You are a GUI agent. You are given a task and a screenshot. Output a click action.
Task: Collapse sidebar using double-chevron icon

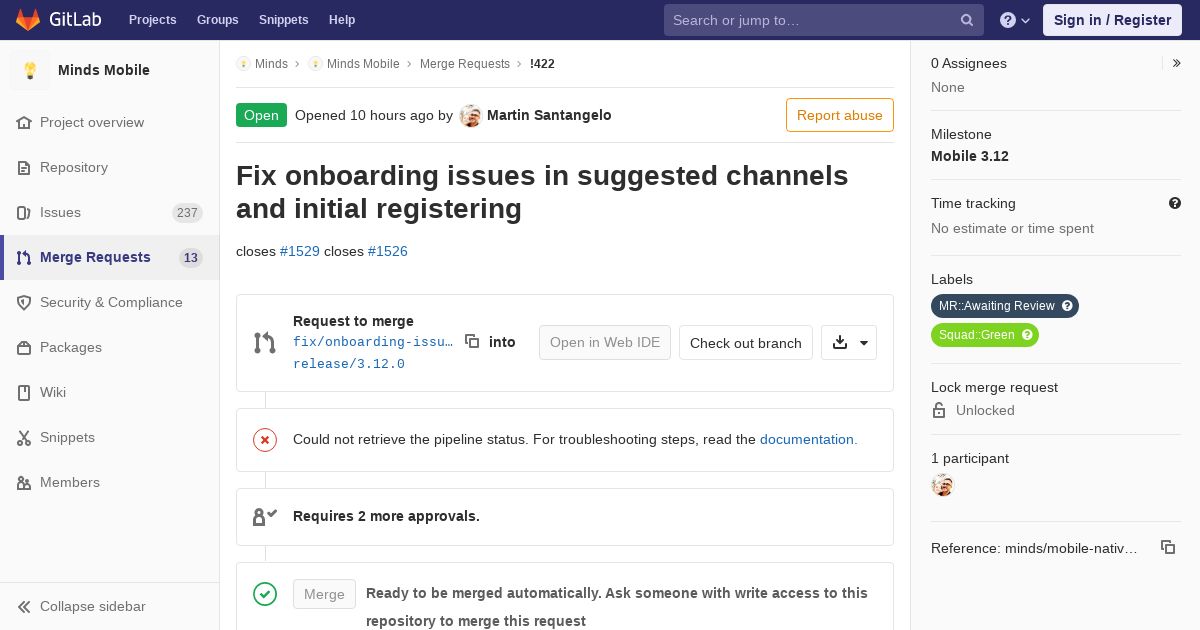(24, 606)
